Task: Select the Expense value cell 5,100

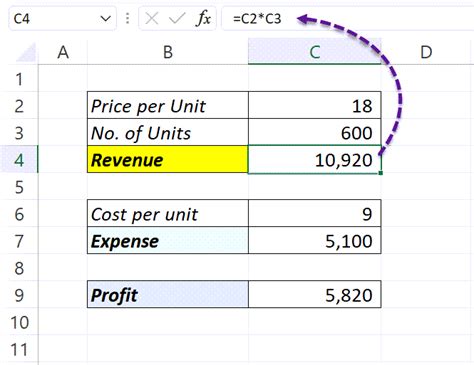Action: (x=315, y=240)
